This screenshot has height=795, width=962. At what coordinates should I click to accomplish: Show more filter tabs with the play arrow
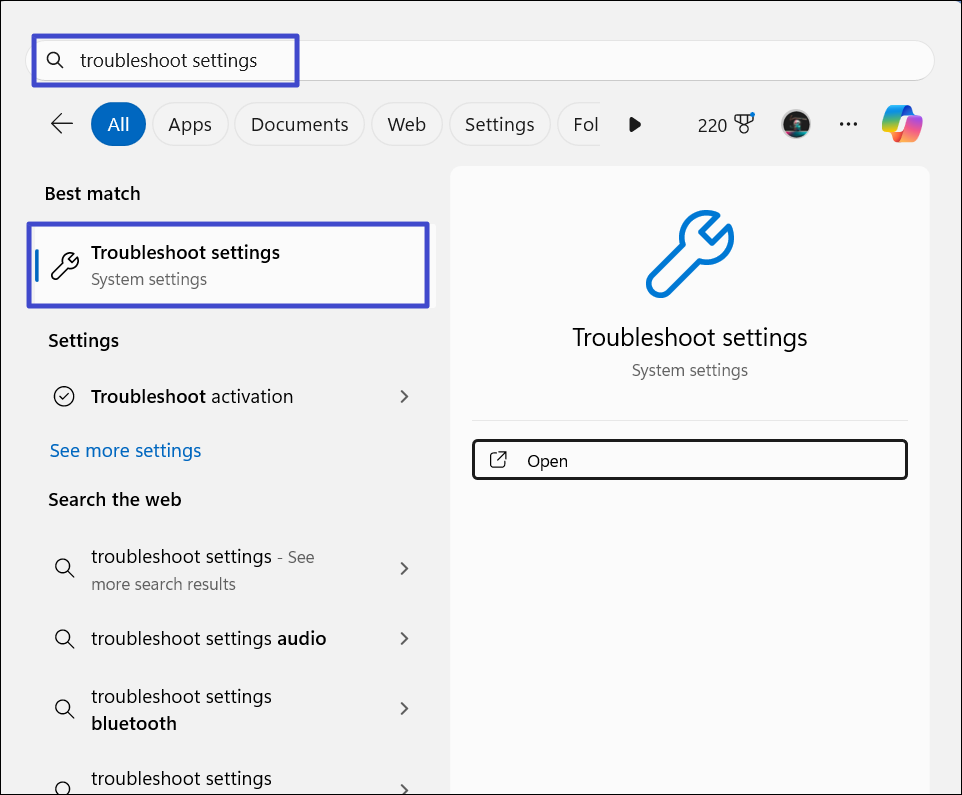click(635, 125)
